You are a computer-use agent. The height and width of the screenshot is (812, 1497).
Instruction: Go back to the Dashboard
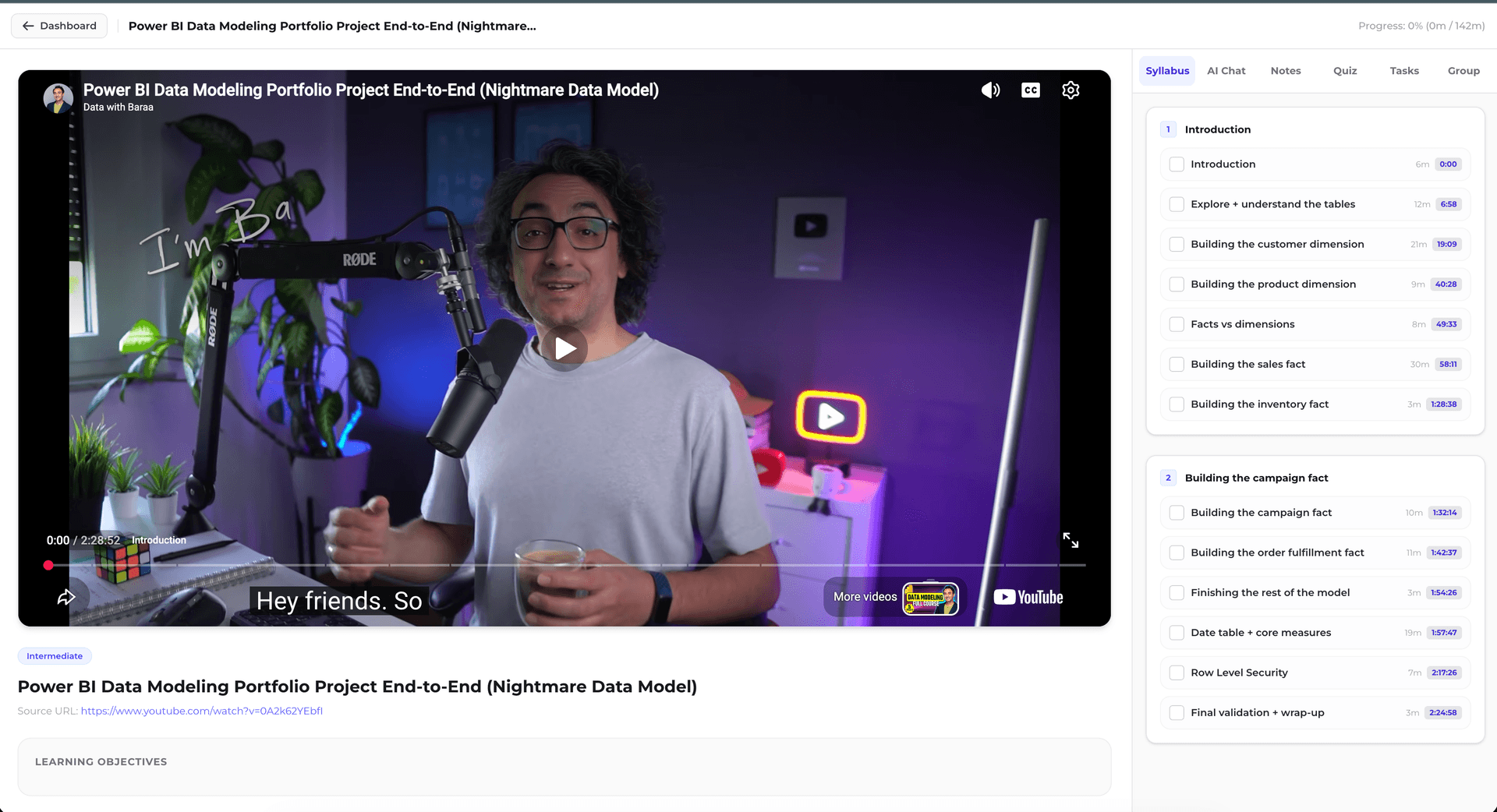59,26
